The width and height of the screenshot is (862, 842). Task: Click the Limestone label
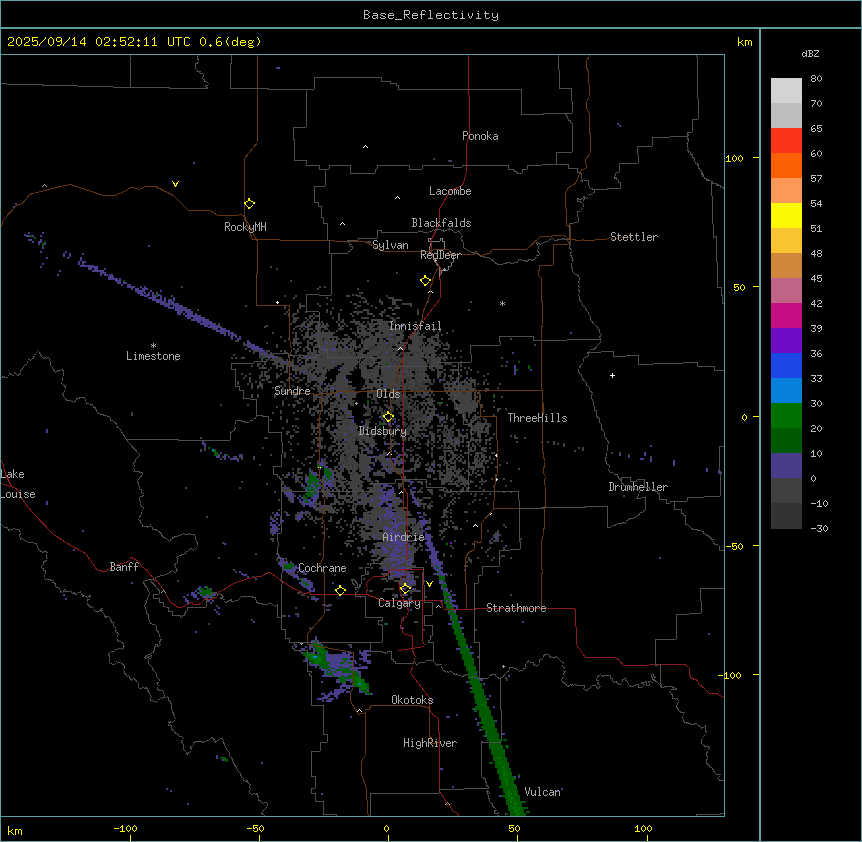pyautogui.click(x=153, y=356)
